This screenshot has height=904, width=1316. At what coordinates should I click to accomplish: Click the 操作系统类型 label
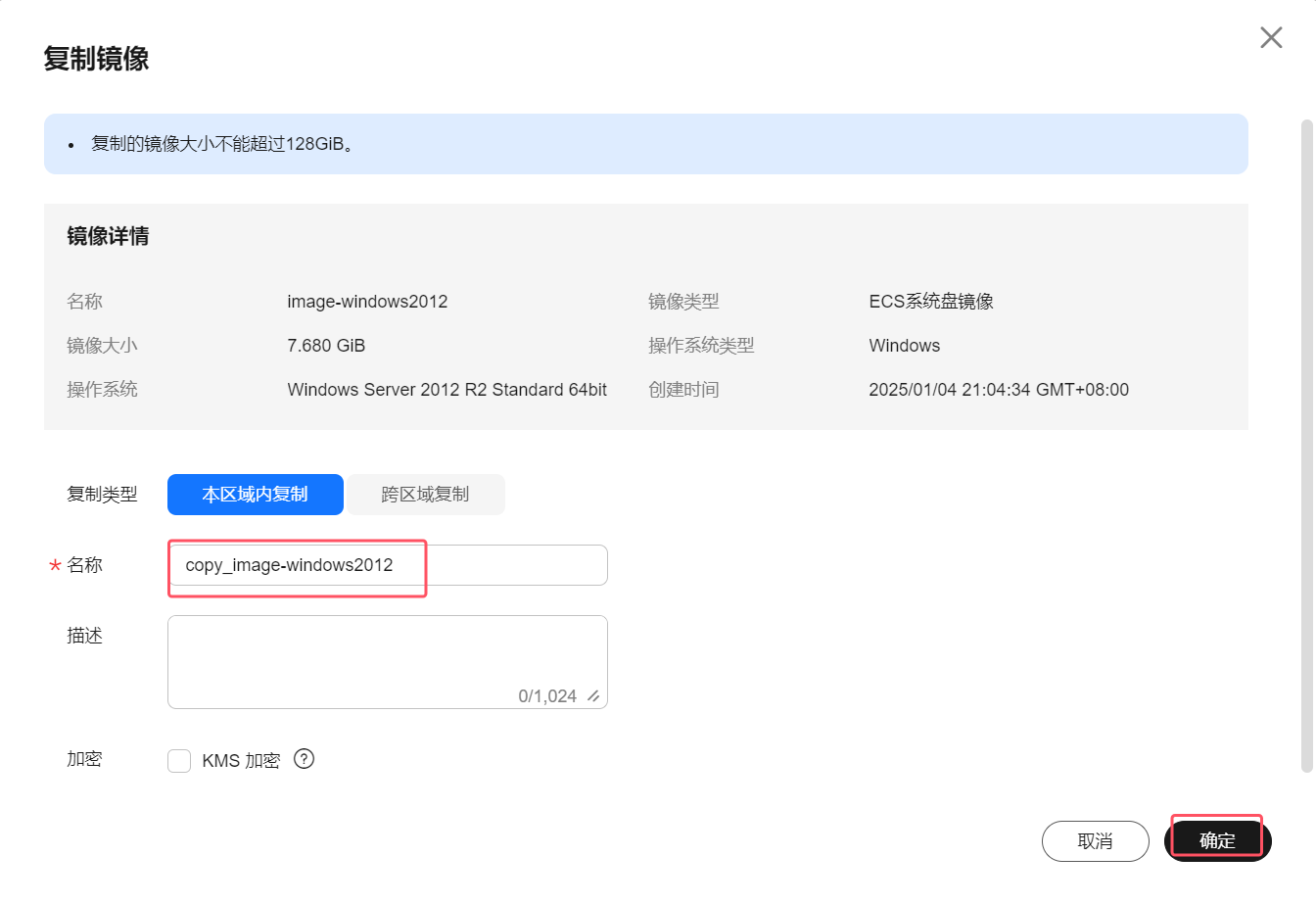click(701, 346)
